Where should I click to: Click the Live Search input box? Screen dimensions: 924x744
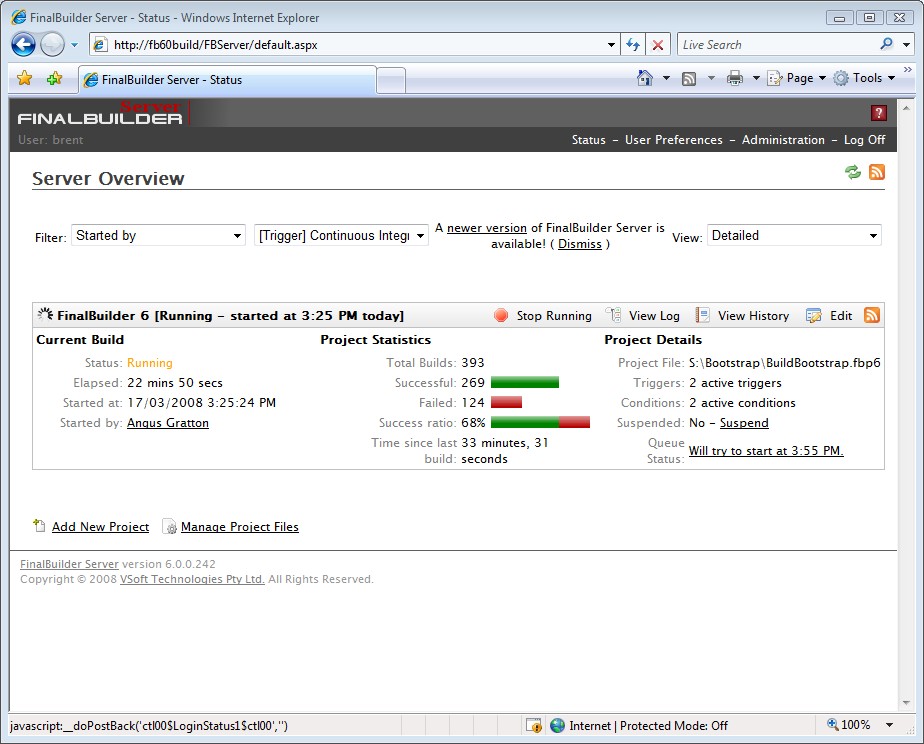777,45
